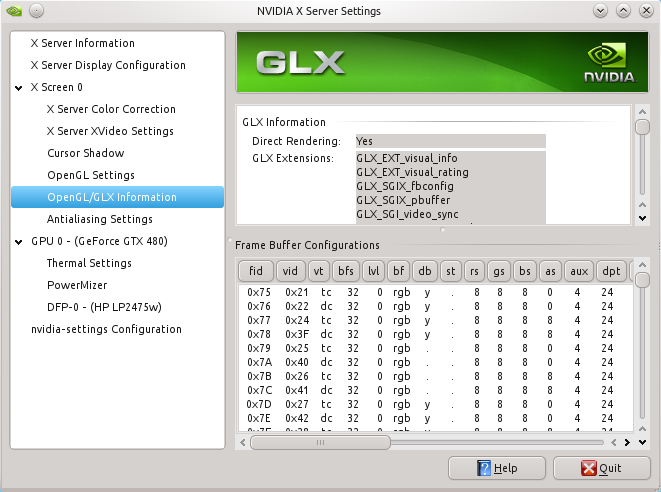
Task: Open Antialiasing Settings page
Action: pos(99,219)
